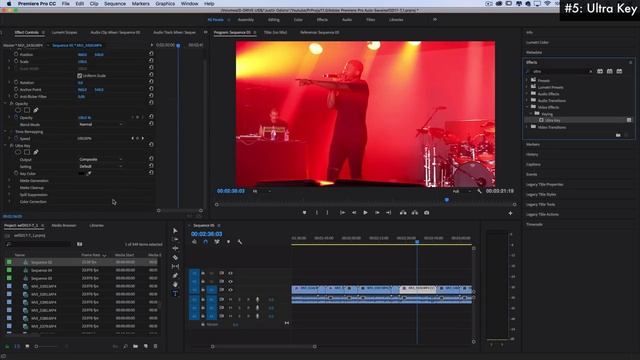Select the Hand tool
The image size is (640, 360).
[175, 284]
